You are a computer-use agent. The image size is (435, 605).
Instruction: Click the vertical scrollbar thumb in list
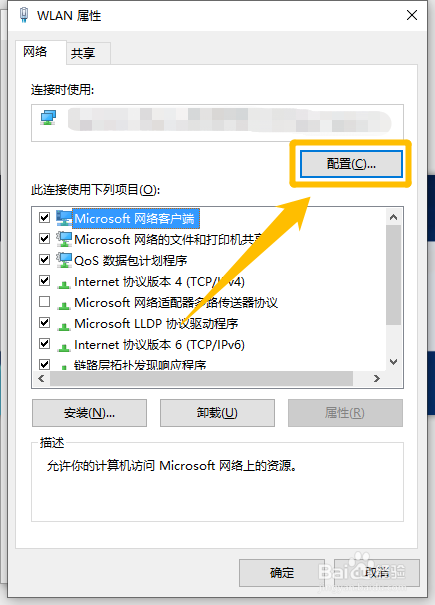(394, 275)
